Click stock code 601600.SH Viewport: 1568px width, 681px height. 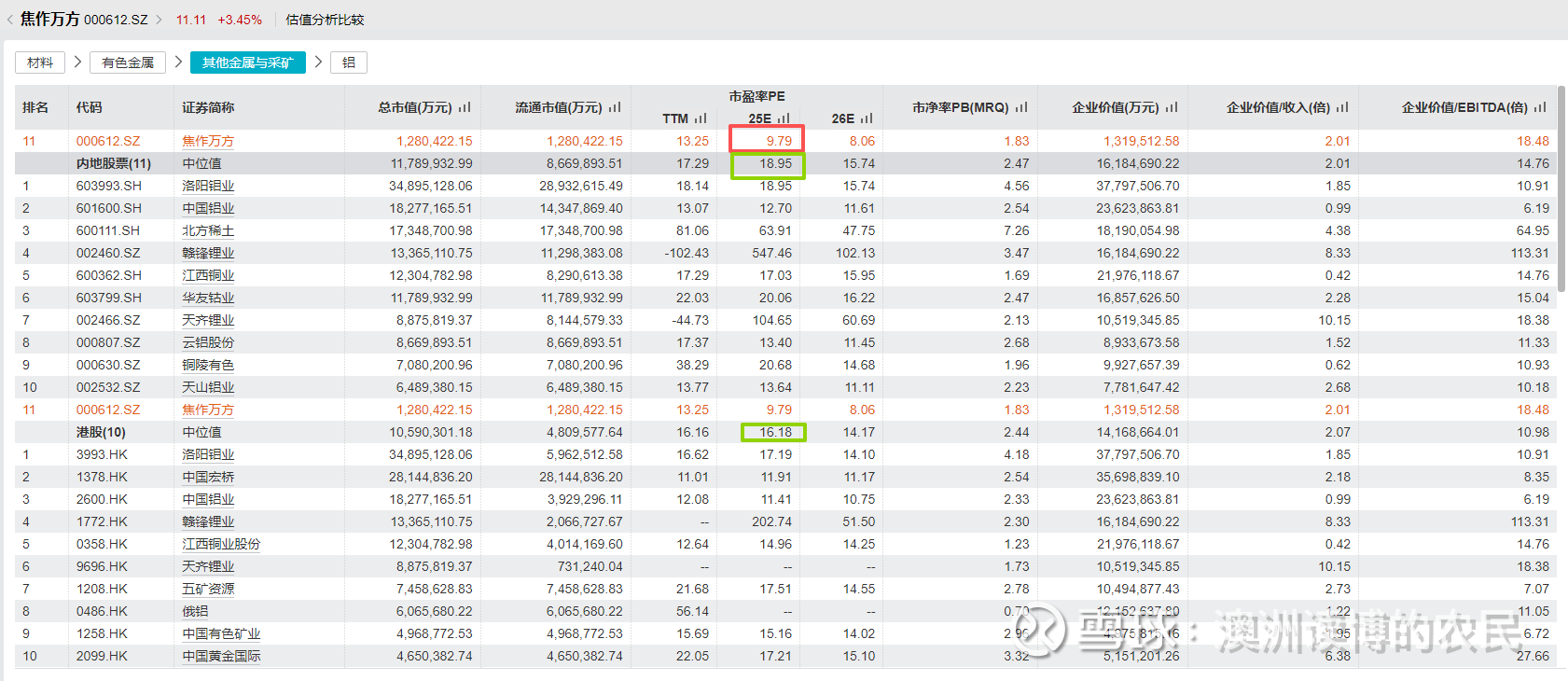[109, 208]
